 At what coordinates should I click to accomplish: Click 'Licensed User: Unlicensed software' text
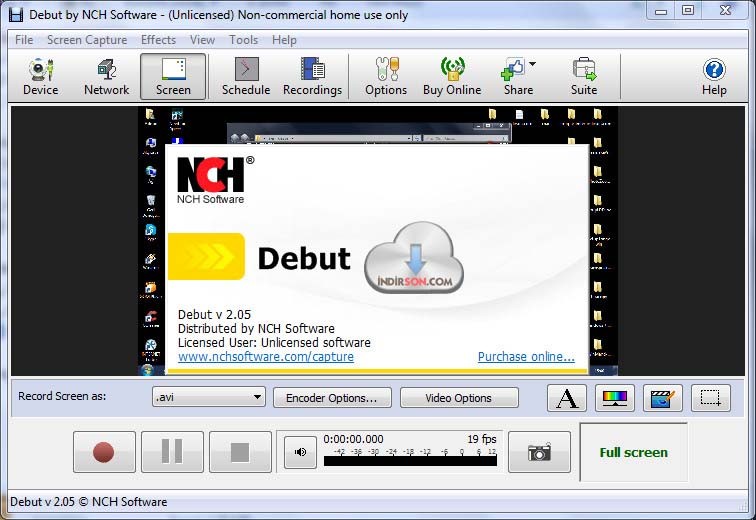[x=274, y=343]
